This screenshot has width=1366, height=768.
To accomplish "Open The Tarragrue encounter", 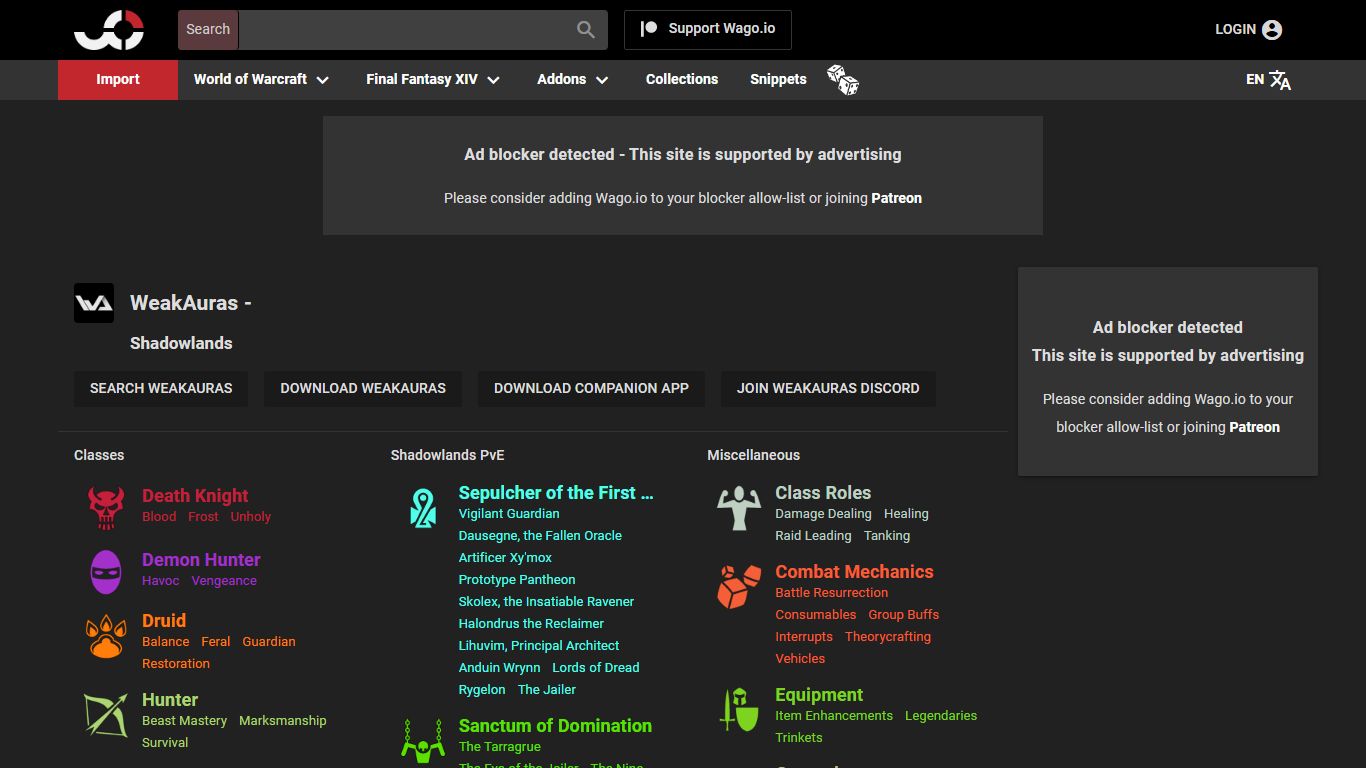I will tap(500, 747).
